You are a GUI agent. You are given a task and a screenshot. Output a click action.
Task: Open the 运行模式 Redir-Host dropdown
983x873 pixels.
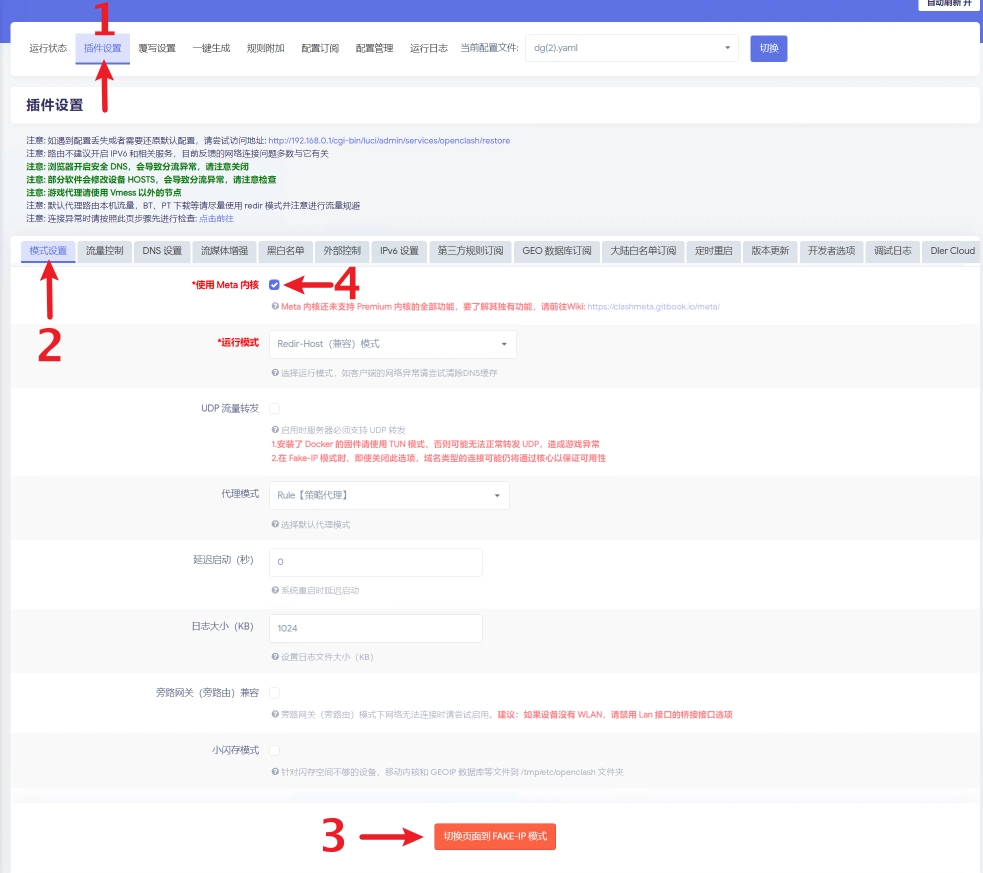pos(393,344)
